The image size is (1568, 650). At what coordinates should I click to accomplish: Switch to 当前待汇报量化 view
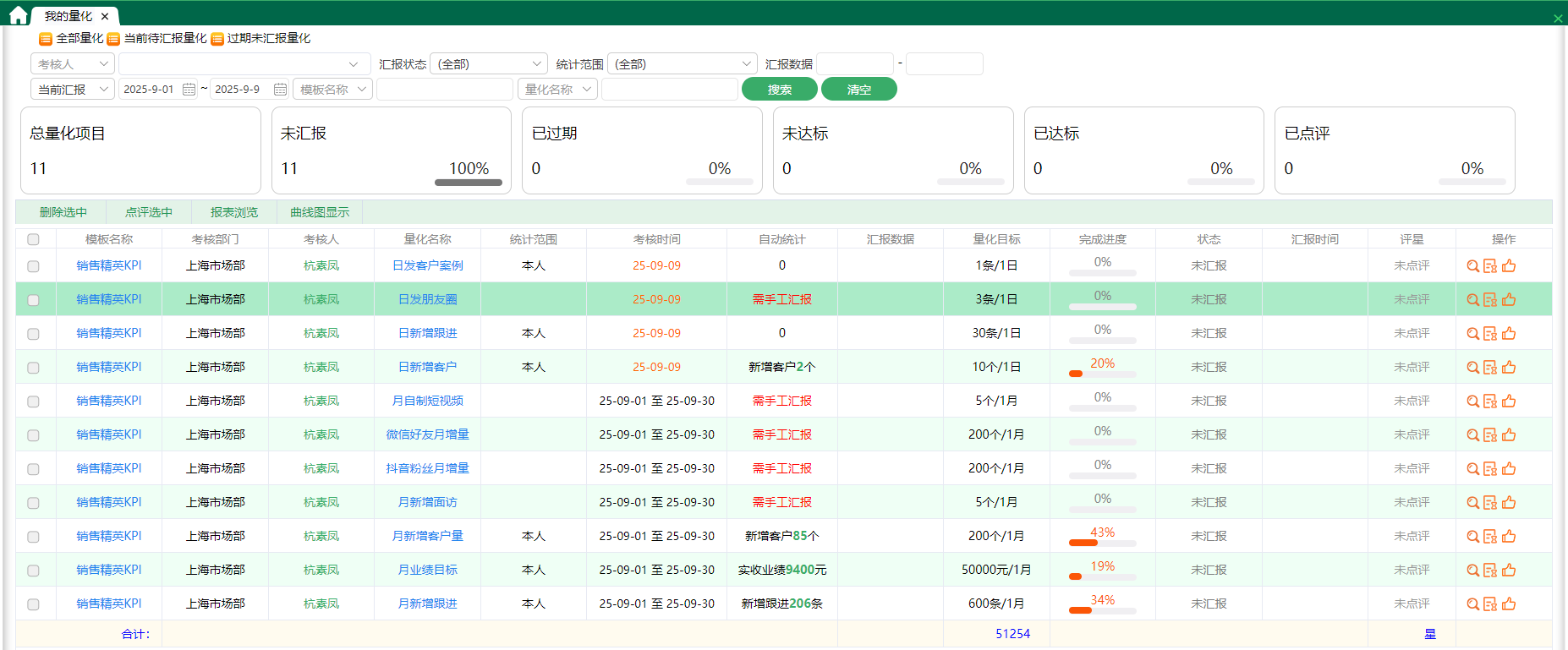click(x=157, y=39)
